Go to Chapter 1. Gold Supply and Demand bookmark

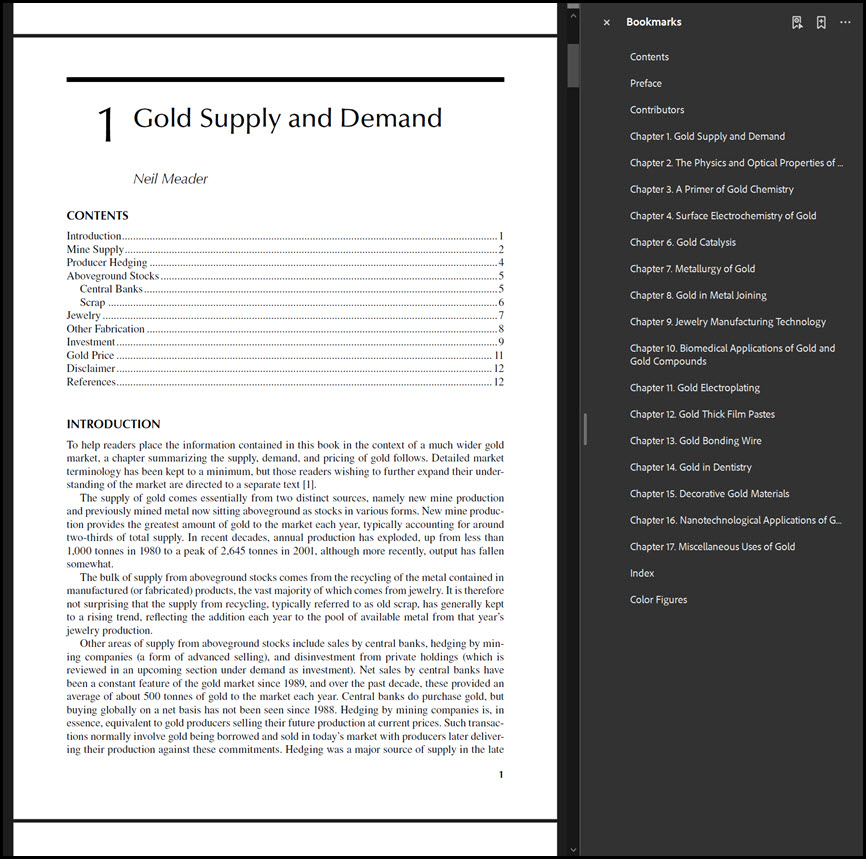click(707, 136)
